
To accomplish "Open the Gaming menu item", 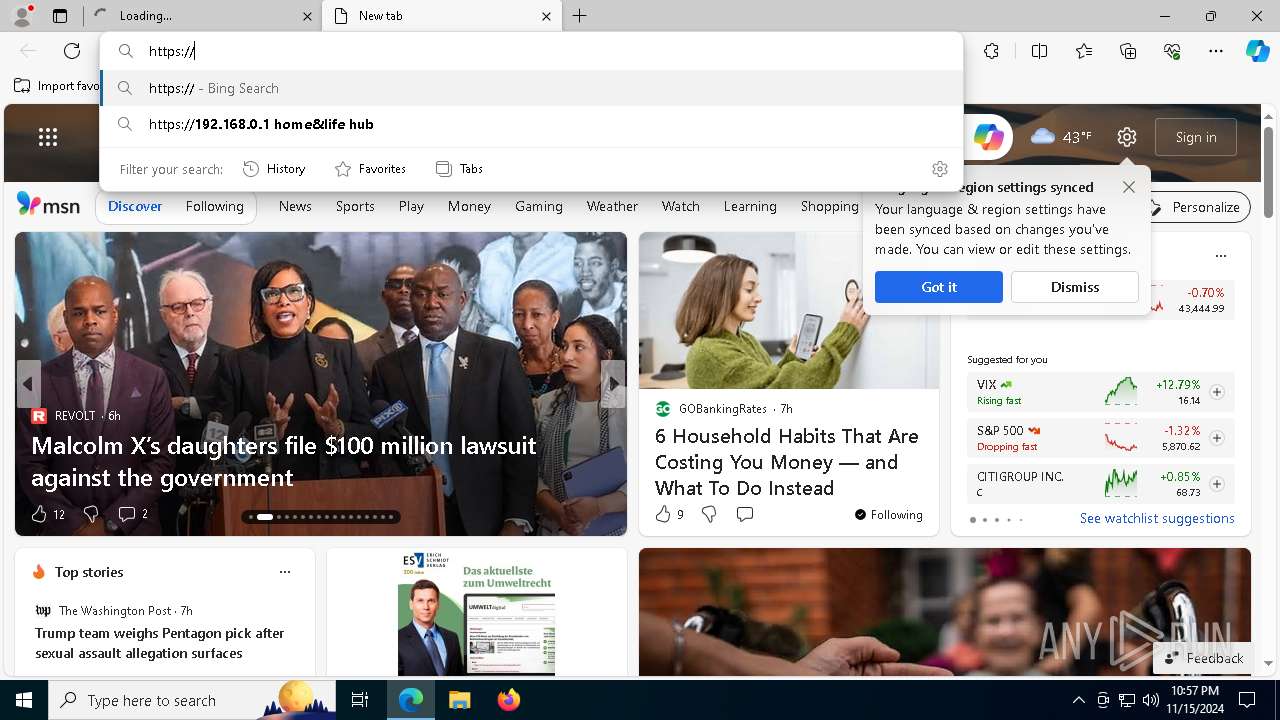I will 539,206.
